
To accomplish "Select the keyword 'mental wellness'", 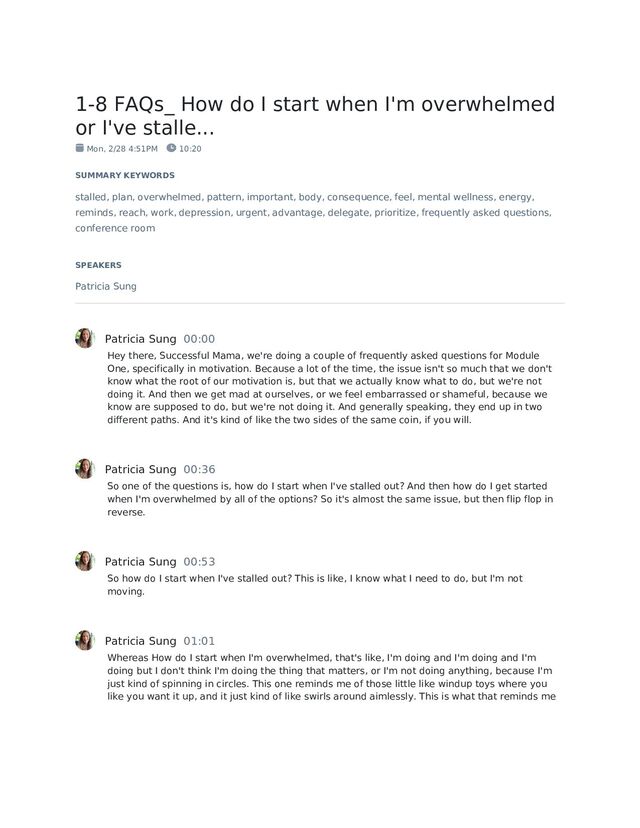I will 455,197.
